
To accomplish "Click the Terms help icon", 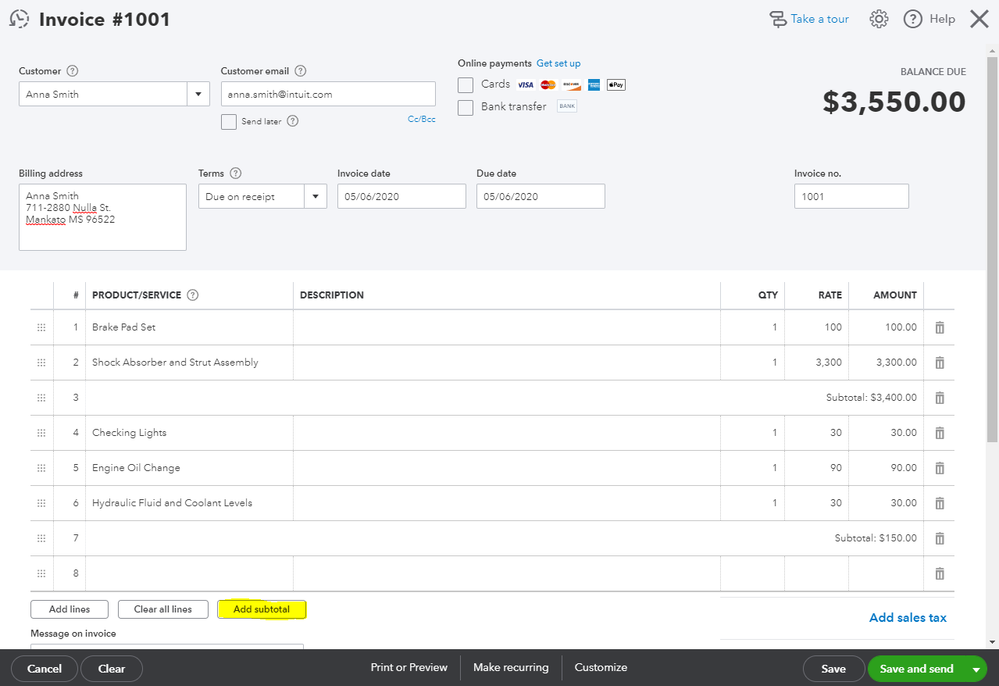I will [235, 173].
